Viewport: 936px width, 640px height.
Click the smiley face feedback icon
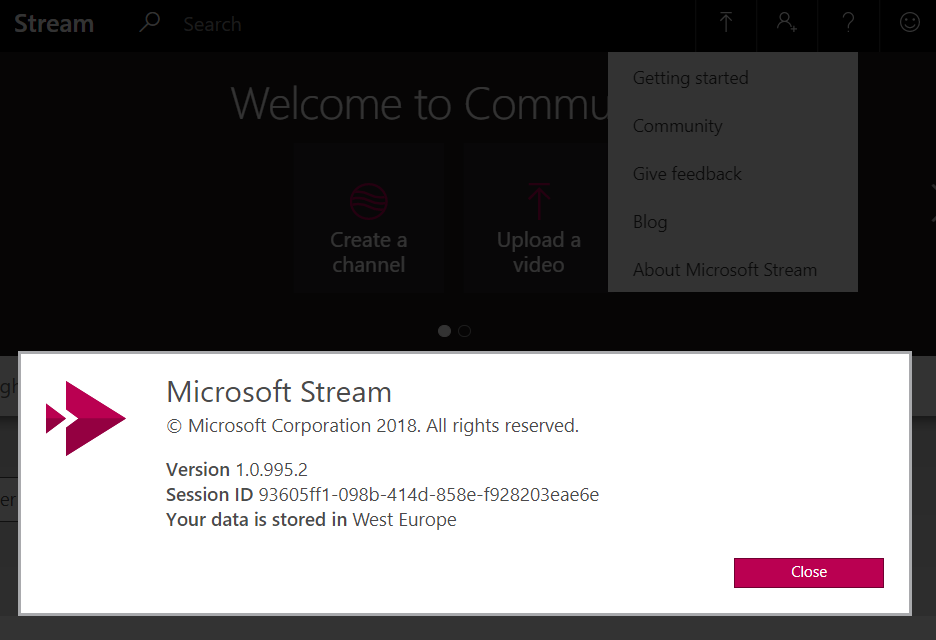click(909, 23)
